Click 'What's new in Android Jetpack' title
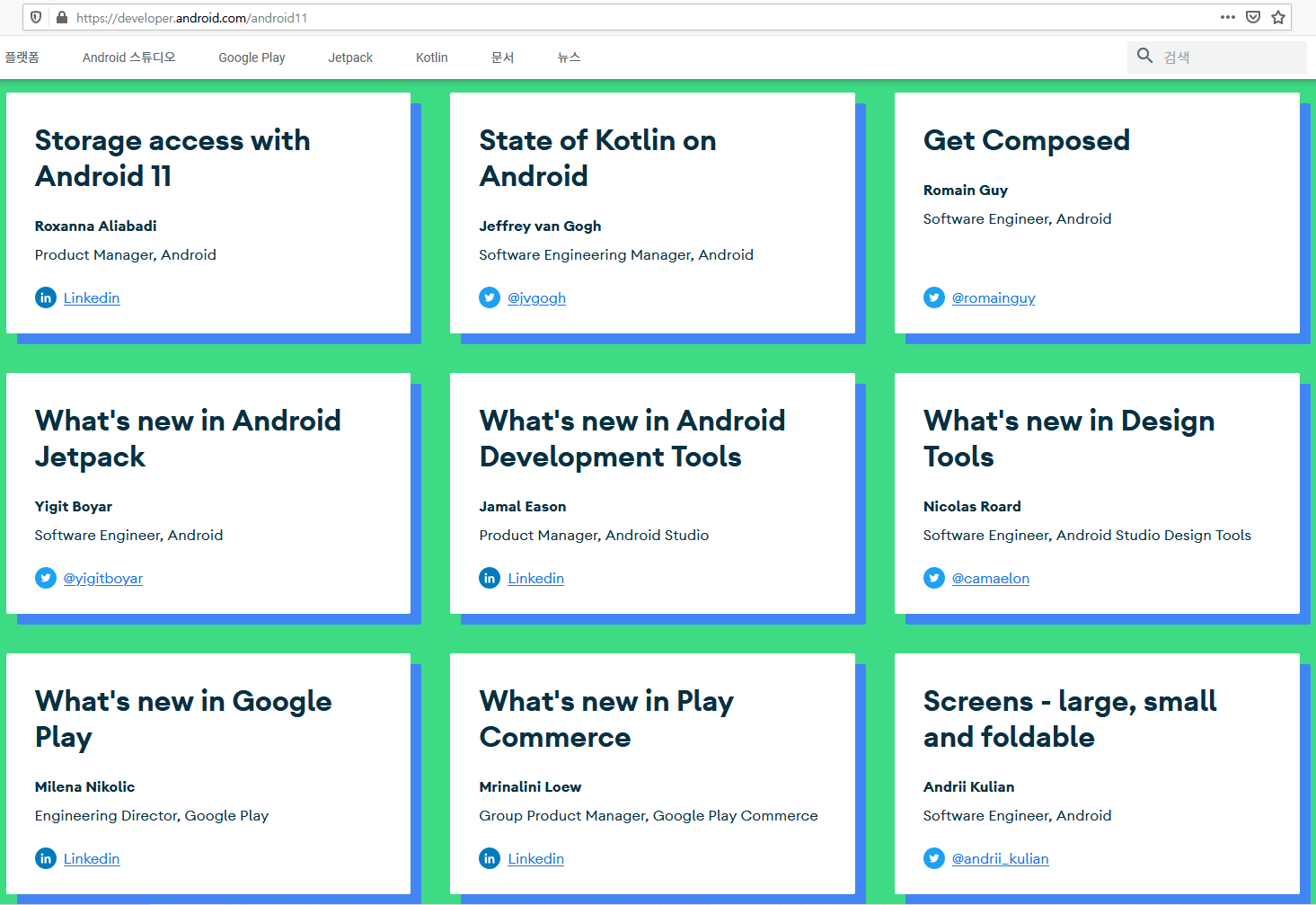Viewport: 1316px width, 905px height. point(188,439)
